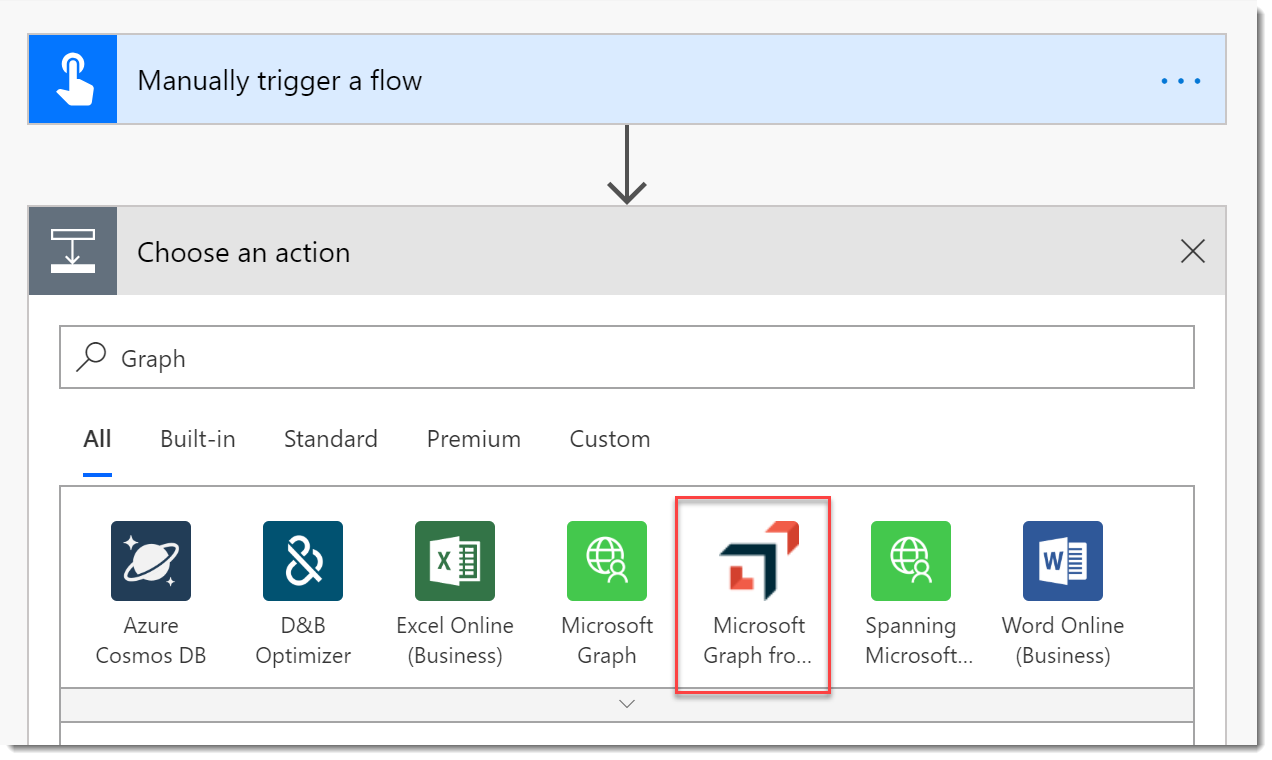Click the search box containing Graph
1272x760 pixels.
coord(627,357)
